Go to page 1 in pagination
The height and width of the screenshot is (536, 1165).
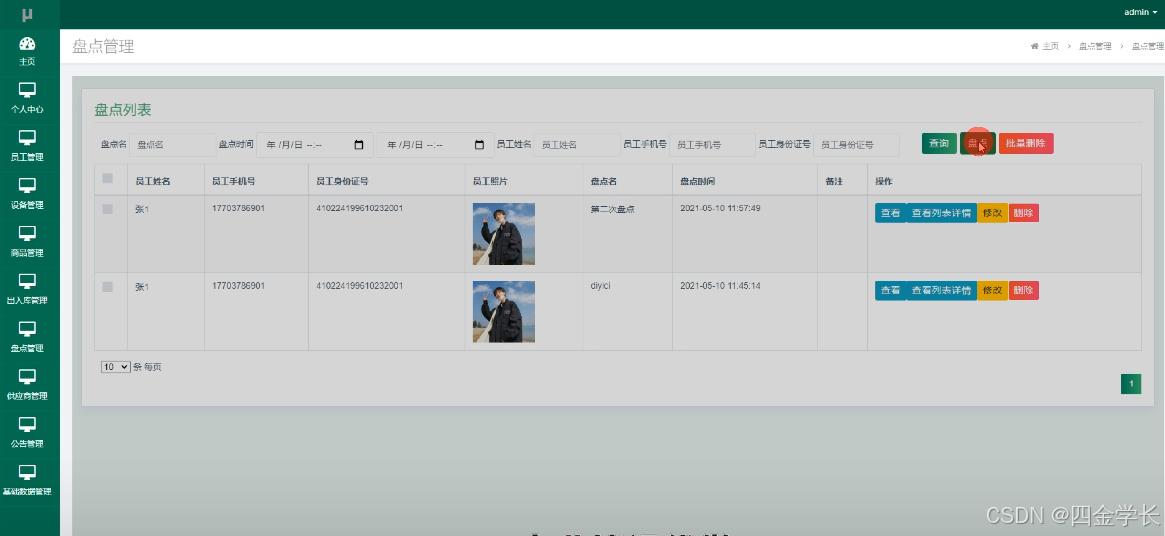click(1131, 384)
